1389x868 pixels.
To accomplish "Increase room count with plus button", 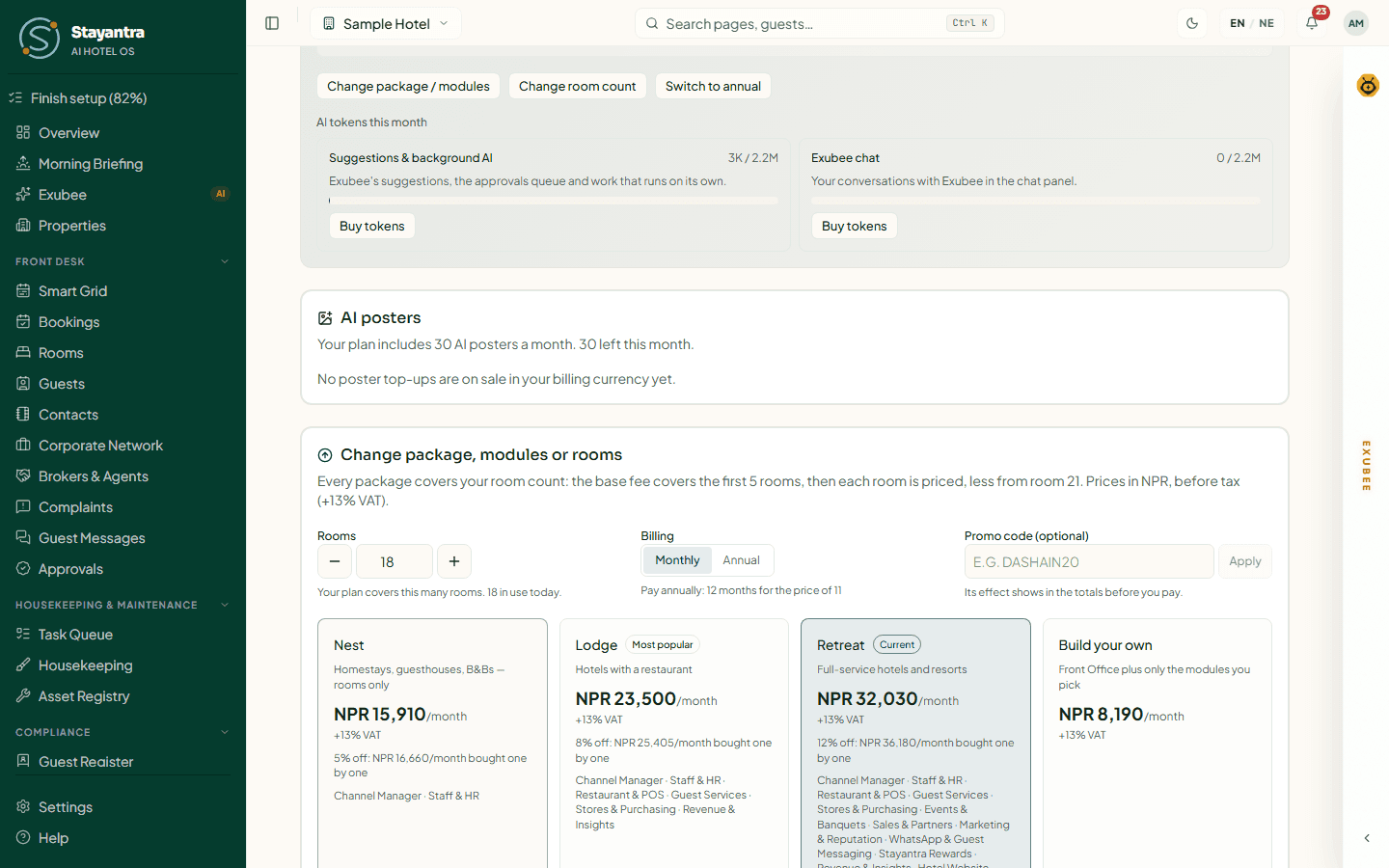I will (x=454, y=561).
